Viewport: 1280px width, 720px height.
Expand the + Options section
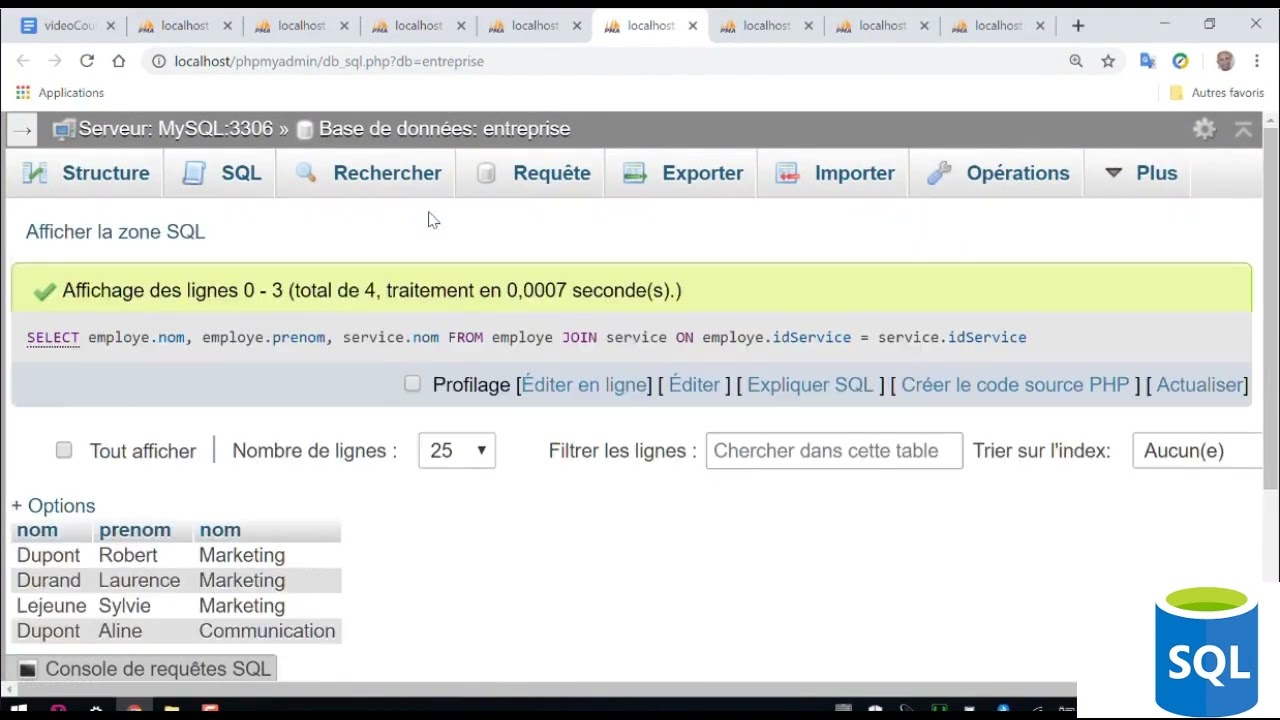(53, 506)
